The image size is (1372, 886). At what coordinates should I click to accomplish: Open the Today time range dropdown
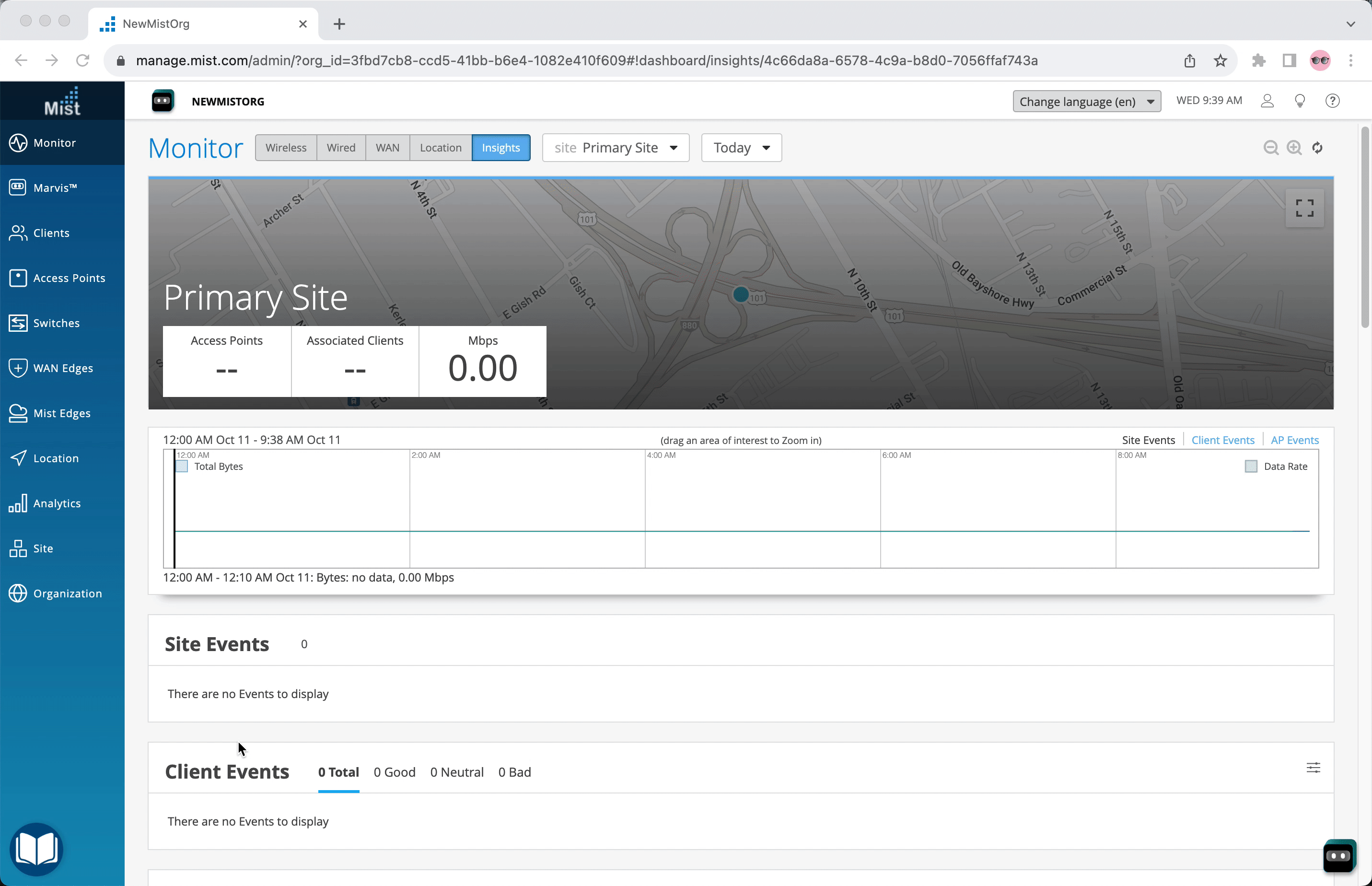click(x=741, y=148)
